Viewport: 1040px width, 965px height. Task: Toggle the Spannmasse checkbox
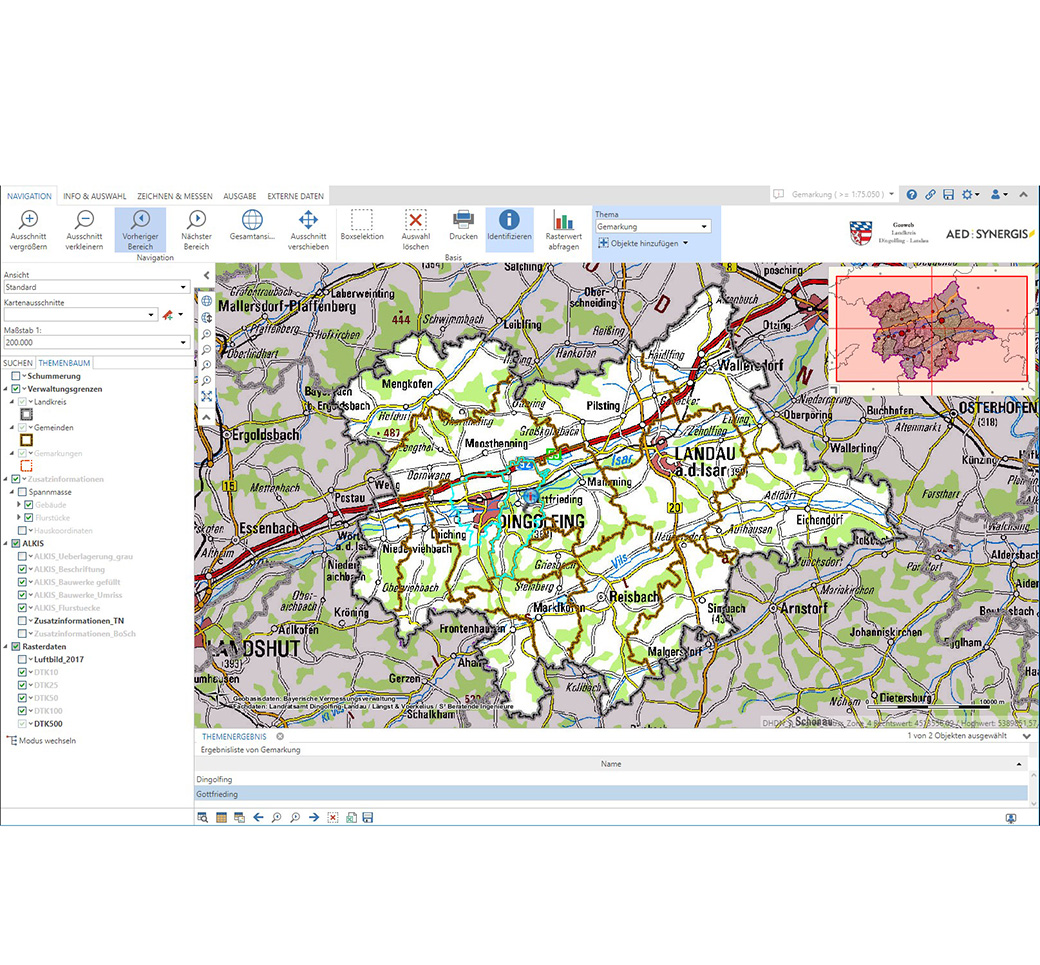point(23,492)
